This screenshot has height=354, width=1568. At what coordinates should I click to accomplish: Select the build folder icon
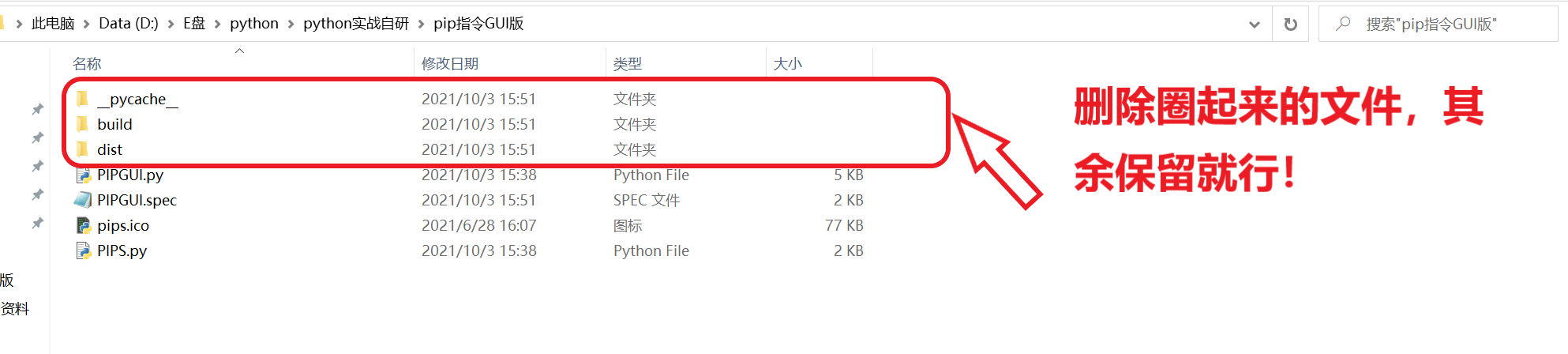[x=83, y=124]
